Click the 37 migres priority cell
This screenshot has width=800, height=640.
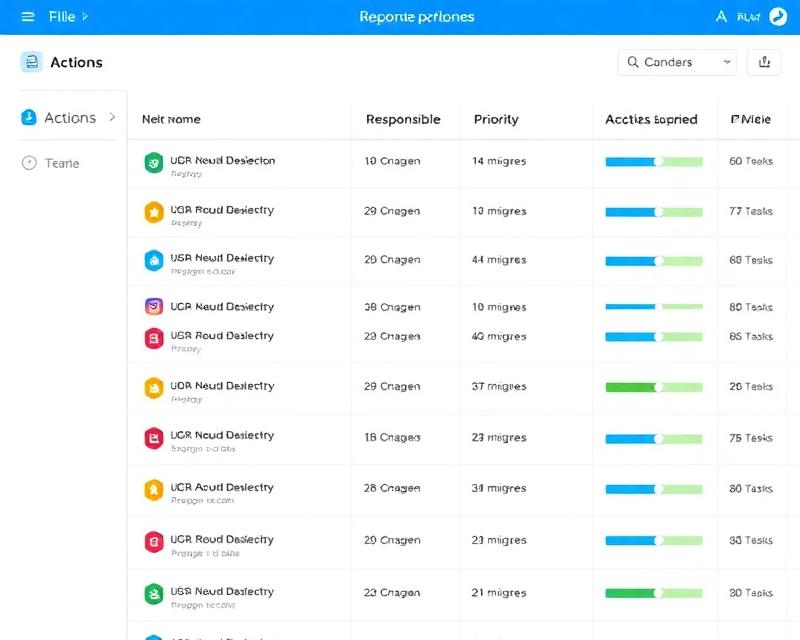click(498, 387)
